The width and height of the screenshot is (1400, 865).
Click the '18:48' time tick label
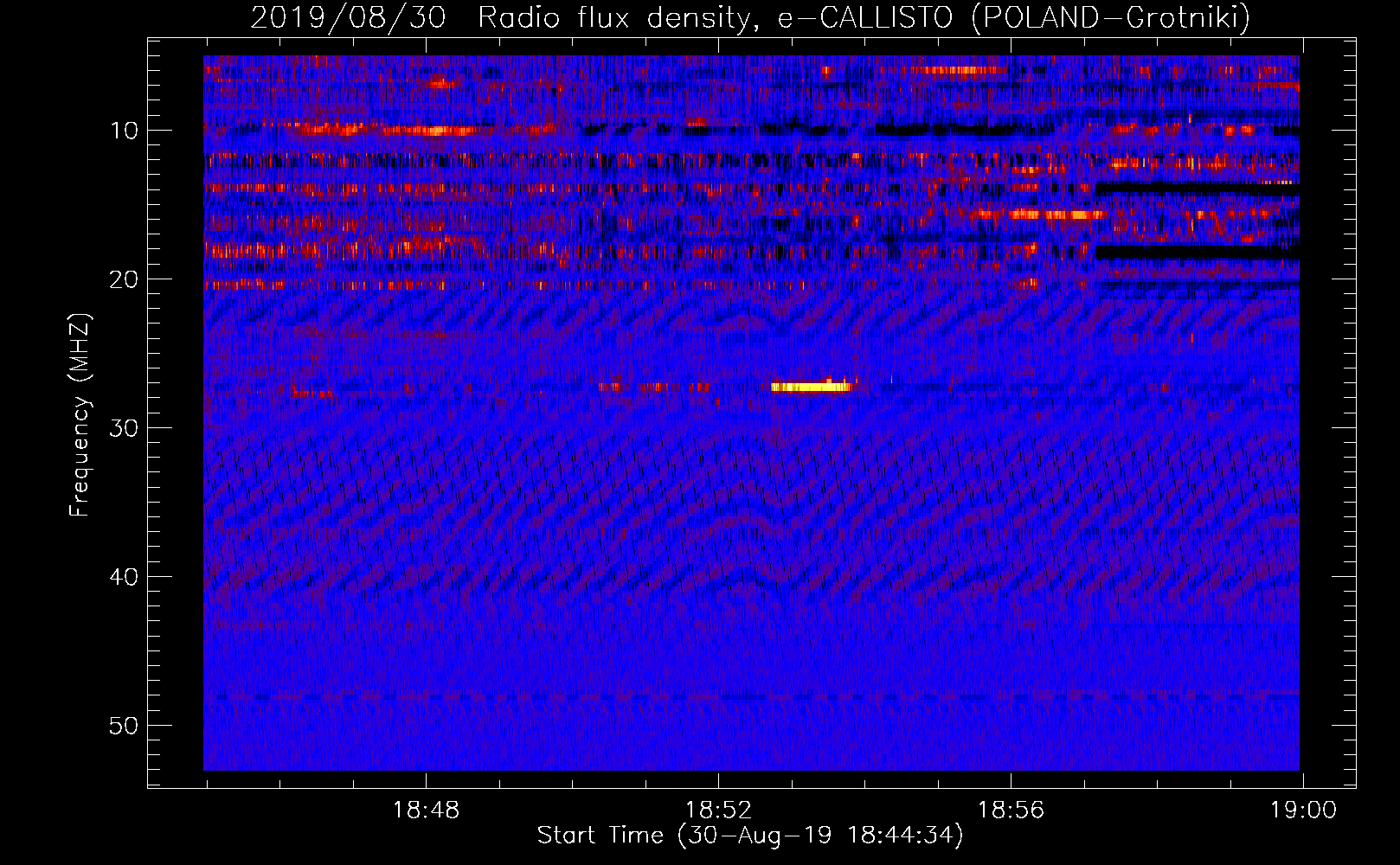coord(427,811)
